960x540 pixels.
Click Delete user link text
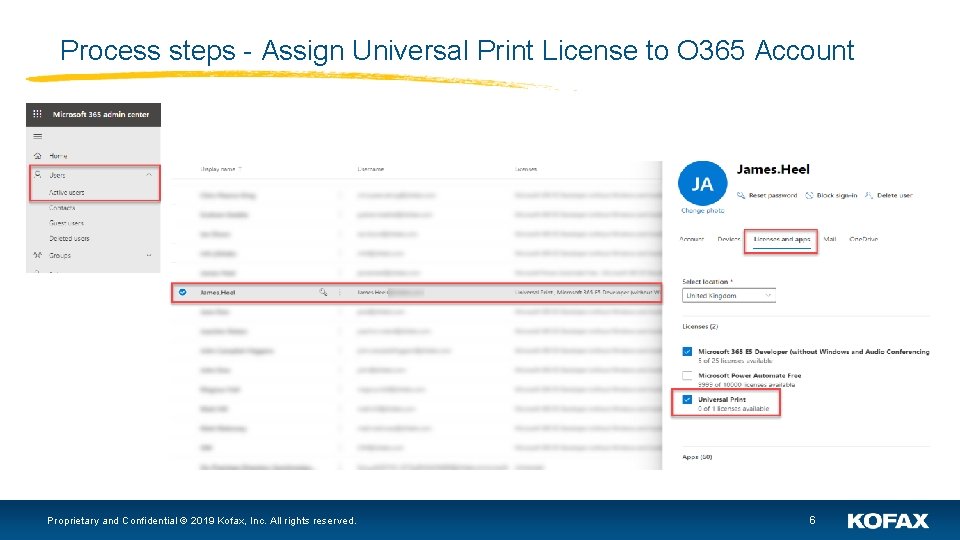pyautogui.click(x=894, y=195)
